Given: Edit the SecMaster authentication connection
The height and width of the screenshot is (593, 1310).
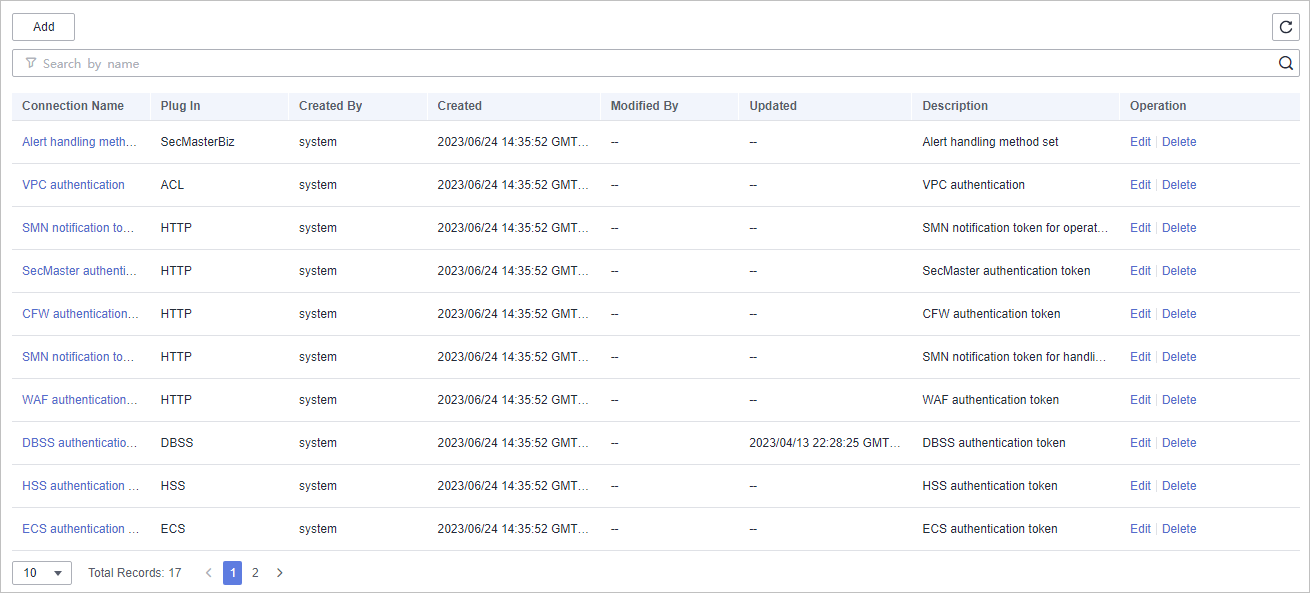Looking at the screenshot, I should pos(1140,271).
